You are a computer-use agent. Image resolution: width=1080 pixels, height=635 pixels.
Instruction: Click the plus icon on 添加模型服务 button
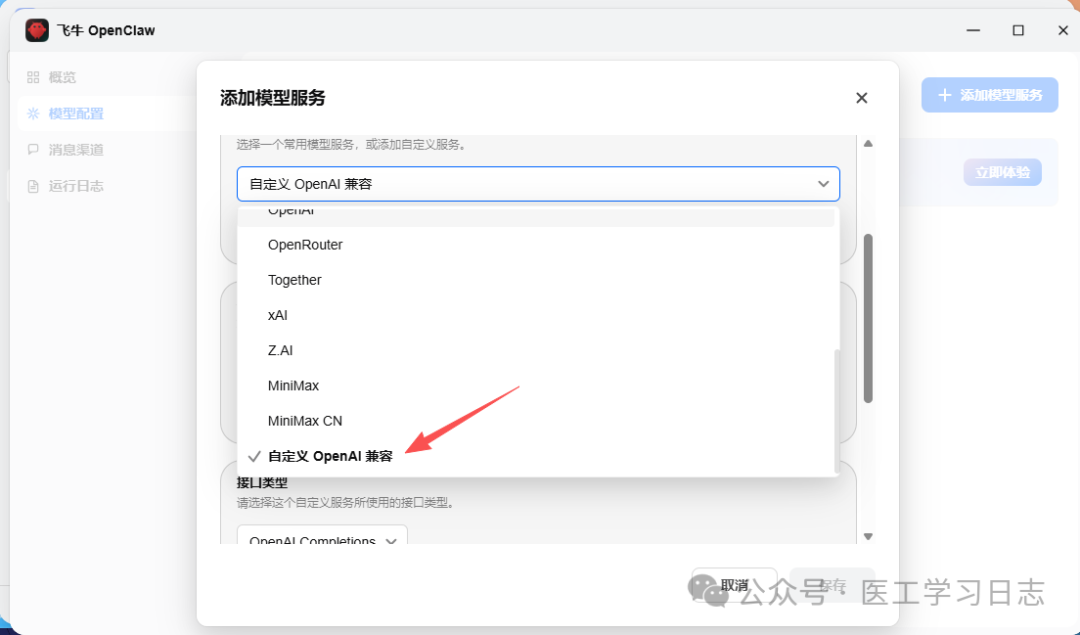point(945,95)
